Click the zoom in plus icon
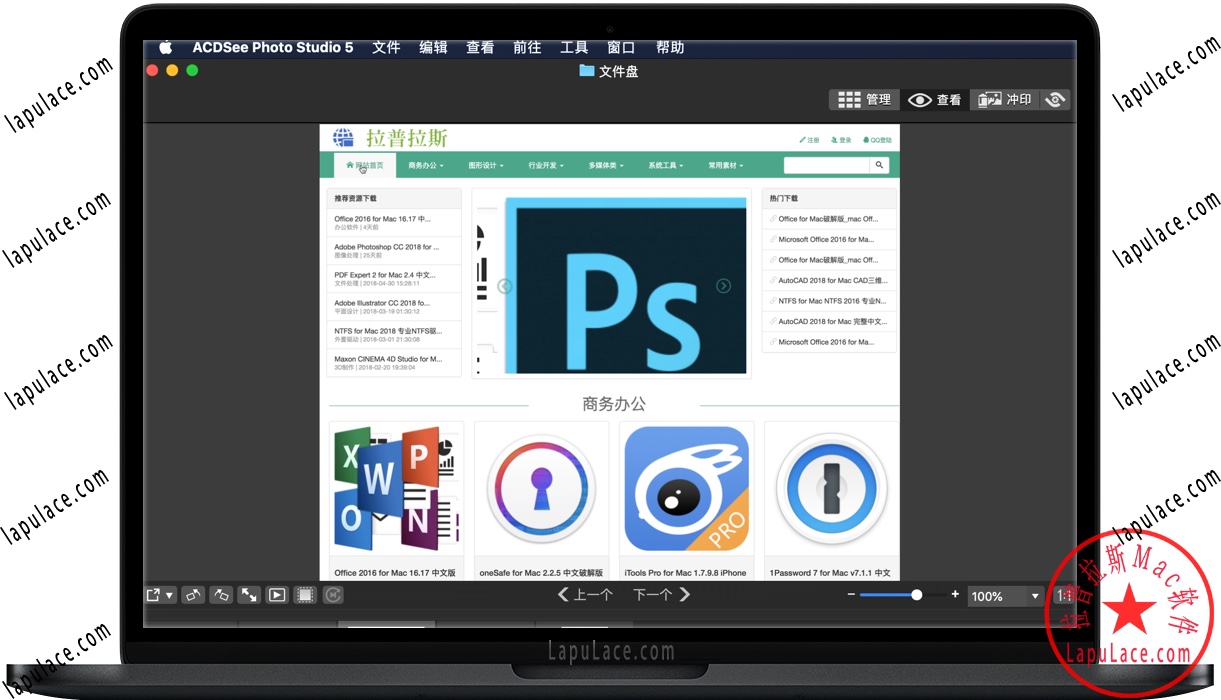Viewport: 1221px width, 700px height. point(955,594)
